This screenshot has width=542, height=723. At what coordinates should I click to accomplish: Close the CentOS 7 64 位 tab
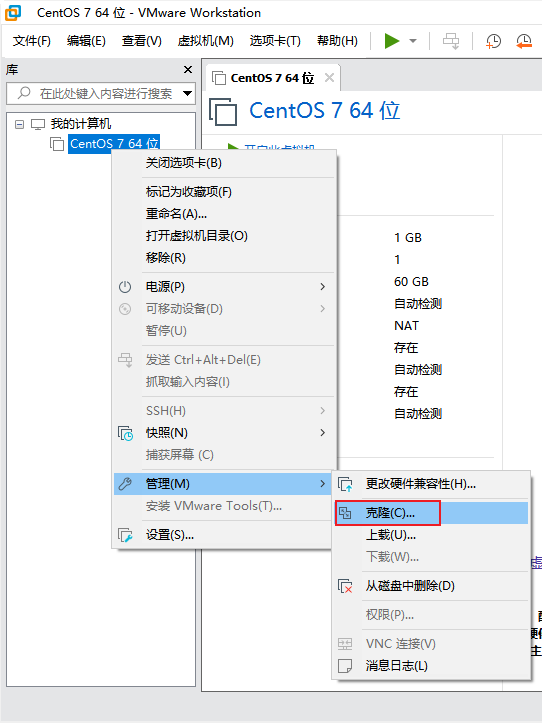click(x=329, y=77)
